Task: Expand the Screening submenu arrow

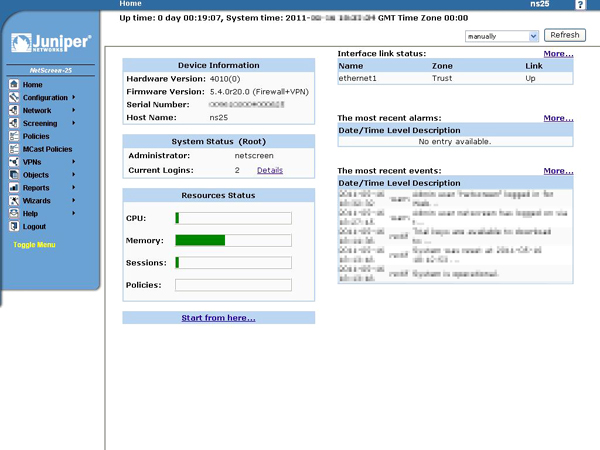Action: pos(73,123)
